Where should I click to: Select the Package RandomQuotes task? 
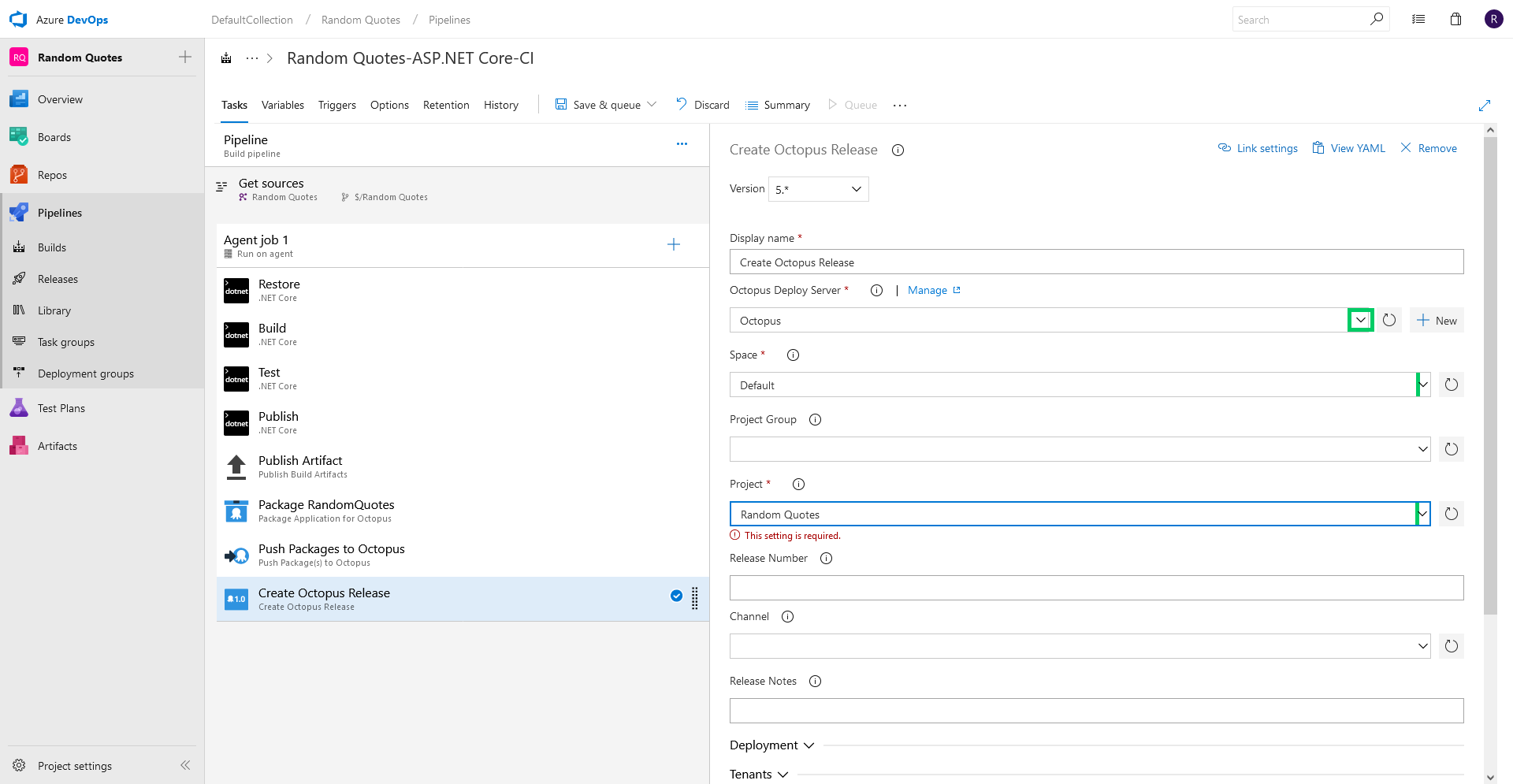point(463,511)
